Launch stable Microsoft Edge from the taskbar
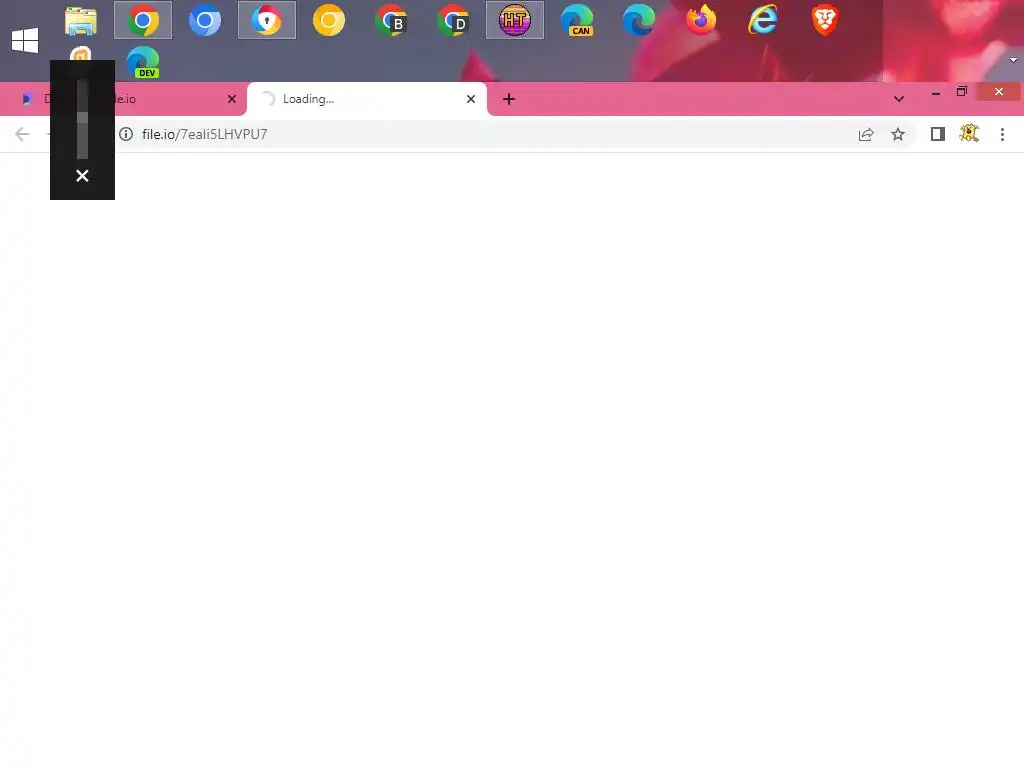Screen dimensions: 1024x768 coord(639,20)
